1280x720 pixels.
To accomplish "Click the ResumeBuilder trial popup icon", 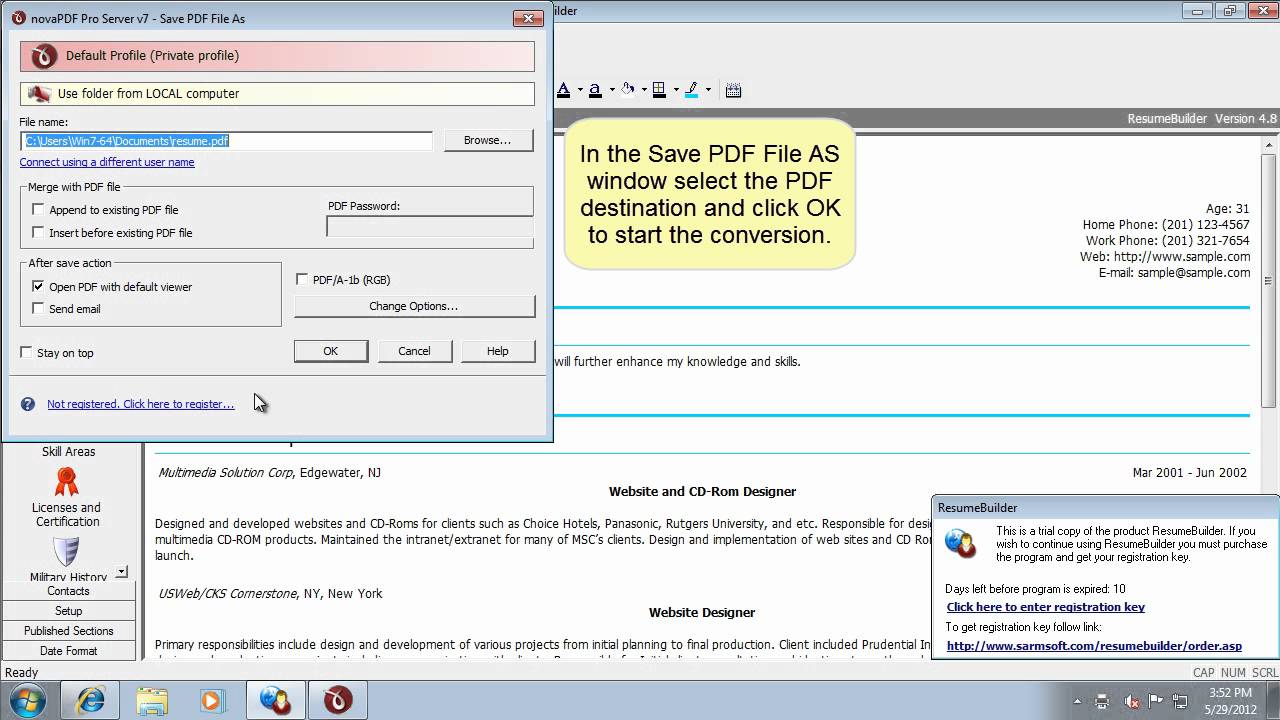I will click(961, 543).
